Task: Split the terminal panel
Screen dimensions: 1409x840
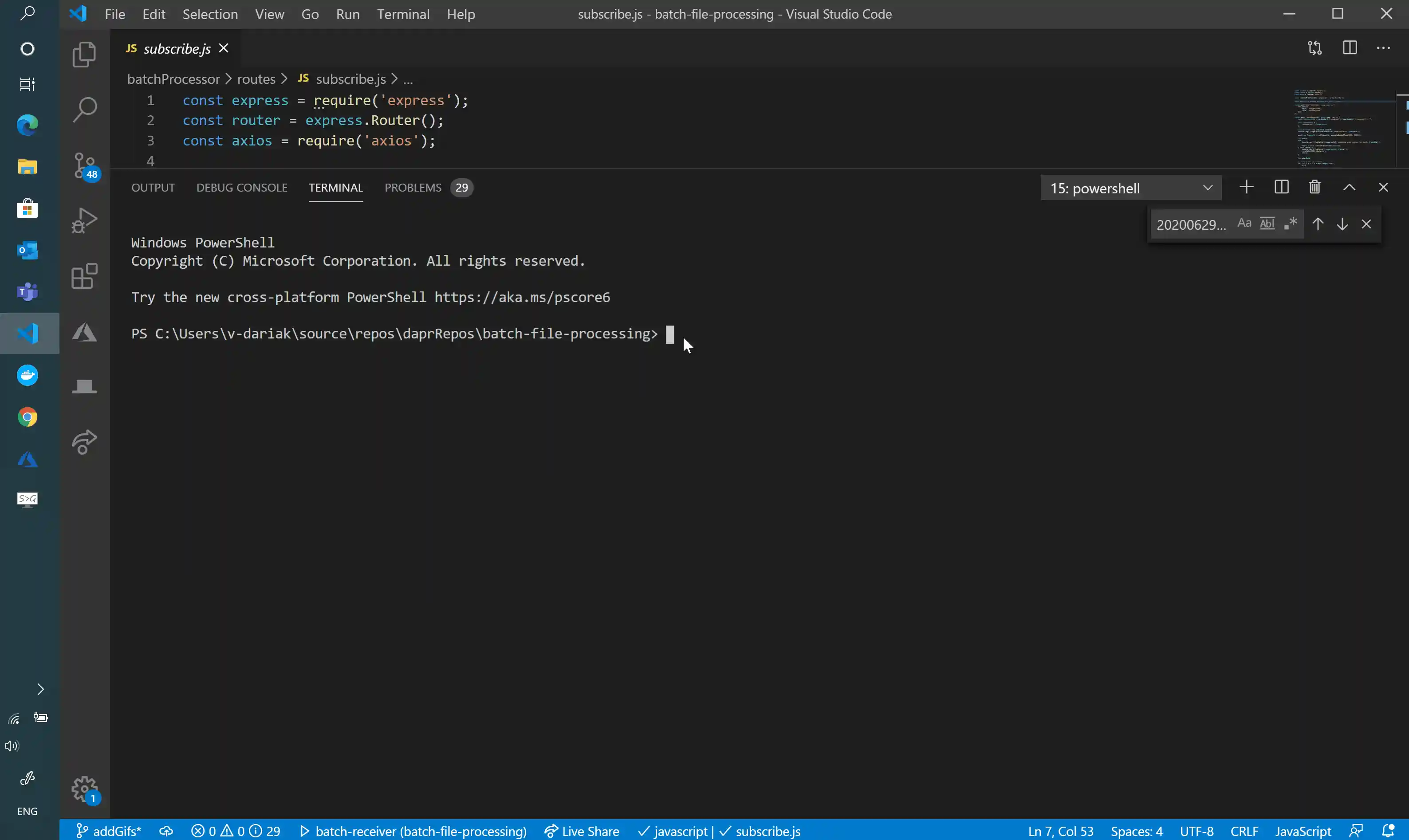Action: click(x=1281, y=187)
